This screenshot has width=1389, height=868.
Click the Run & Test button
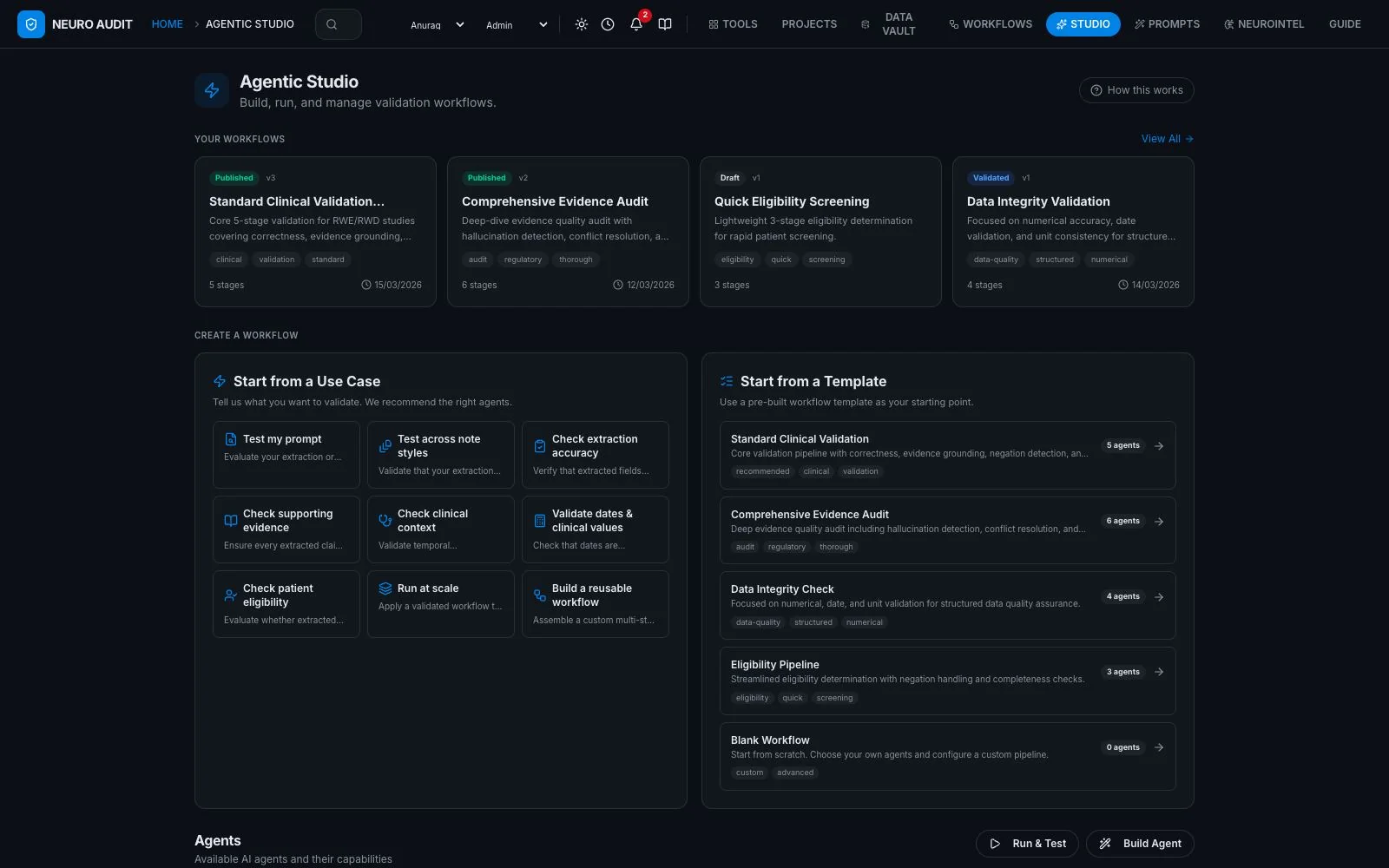click(1028, 844)
